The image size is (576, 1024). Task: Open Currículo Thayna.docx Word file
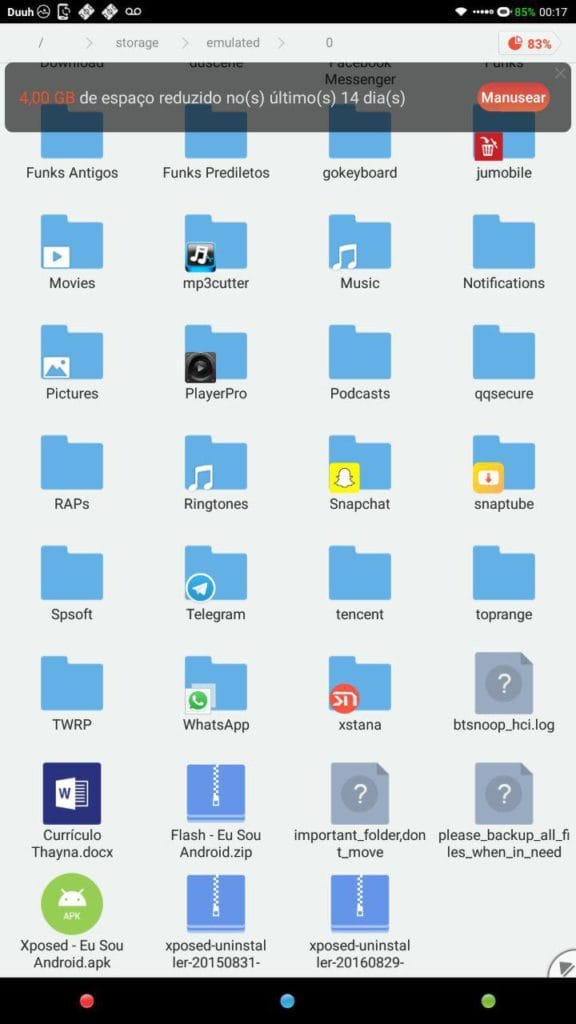point(72,810)
